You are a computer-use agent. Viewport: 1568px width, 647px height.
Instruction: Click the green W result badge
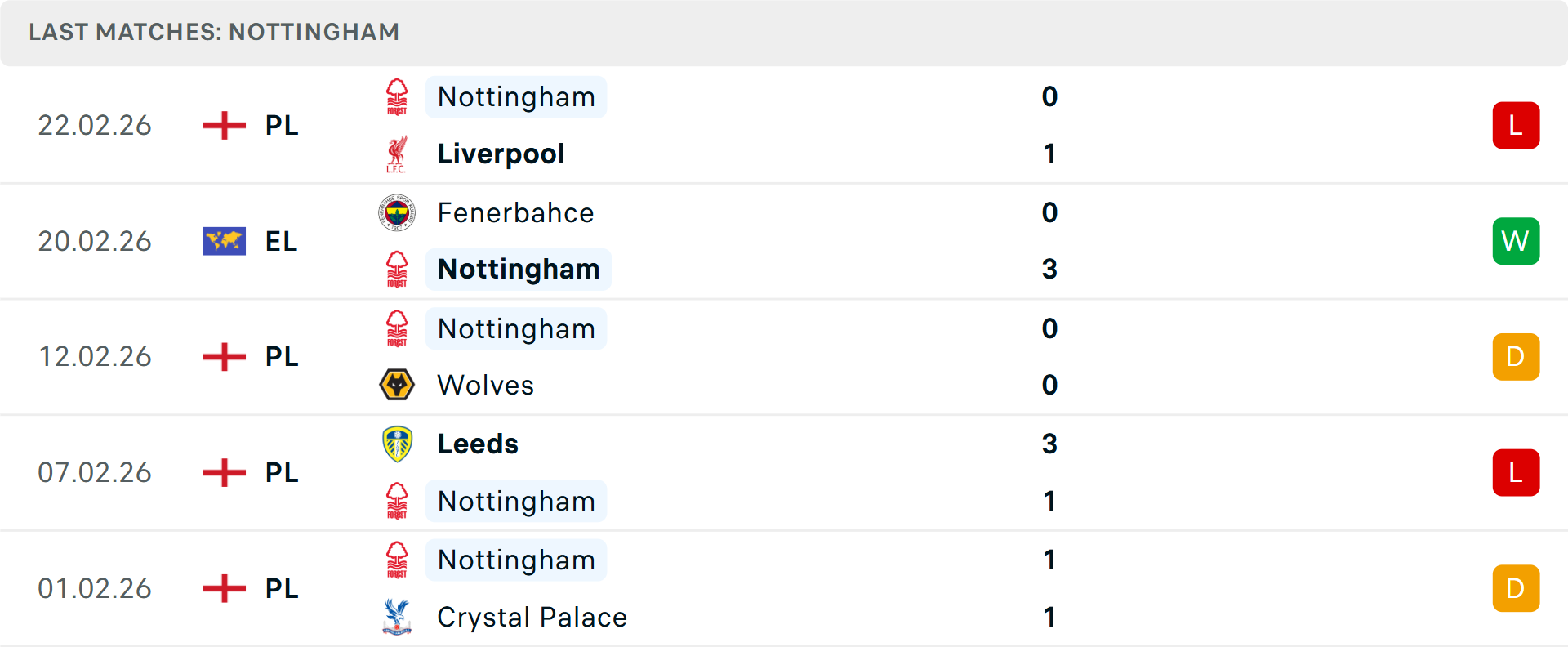coord(1516,241)
